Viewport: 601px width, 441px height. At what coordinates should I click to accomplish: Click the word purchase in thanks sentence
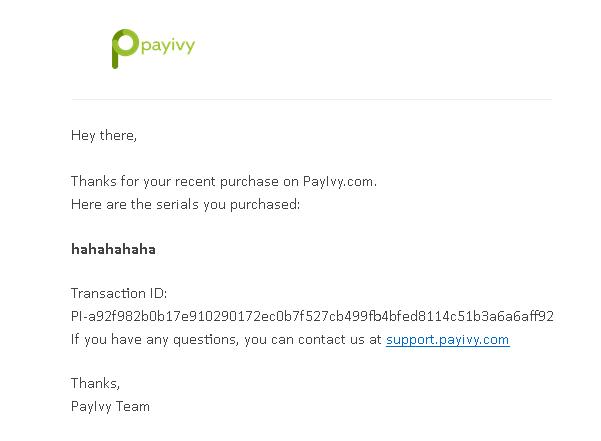[x=249, y=182]
